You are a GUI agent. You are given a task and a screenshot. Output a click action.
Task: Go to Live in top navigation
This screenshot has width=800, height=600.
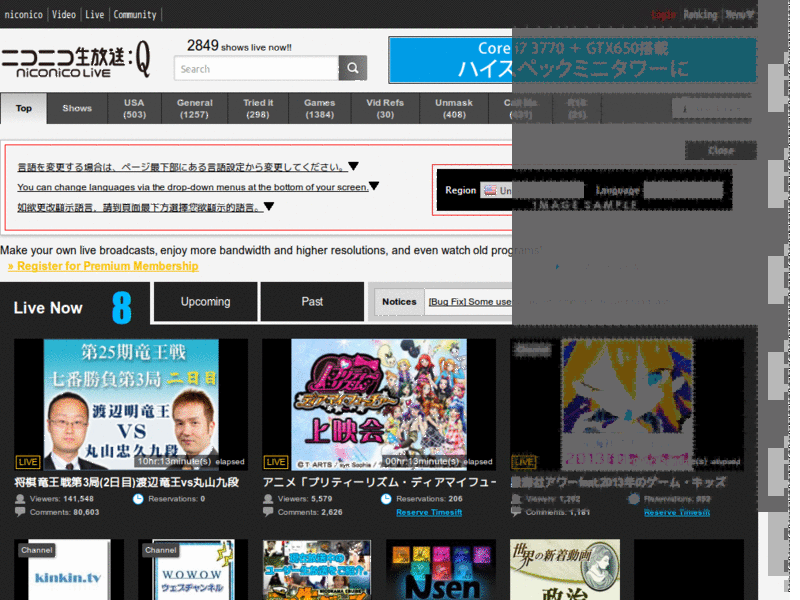[94, 14]
